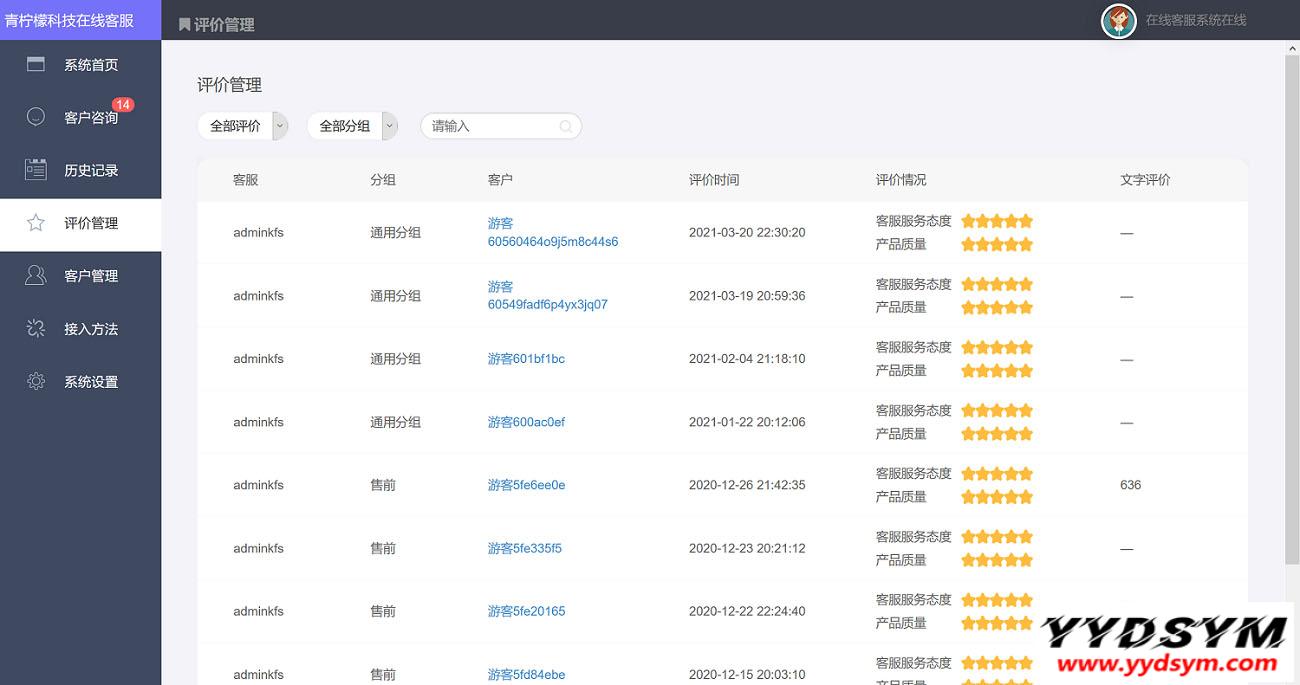Click 客服服务态度 star rating in first row
The height and width of the screenshot is (685, 1300).
(996, 221)
